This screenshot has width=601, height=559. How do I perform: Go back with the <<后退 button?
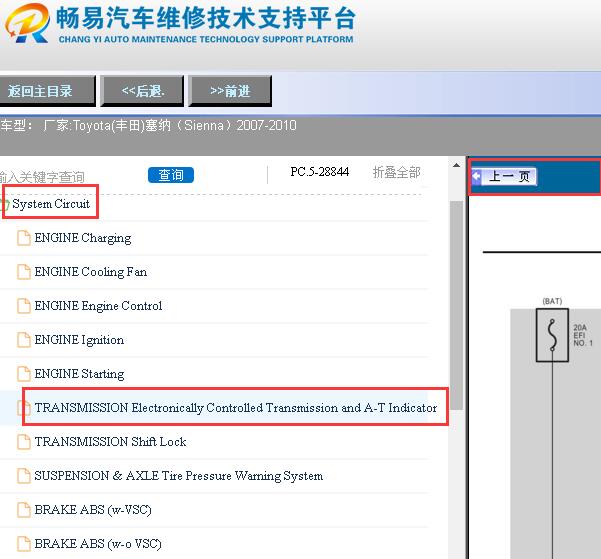(x=142, y=91)
